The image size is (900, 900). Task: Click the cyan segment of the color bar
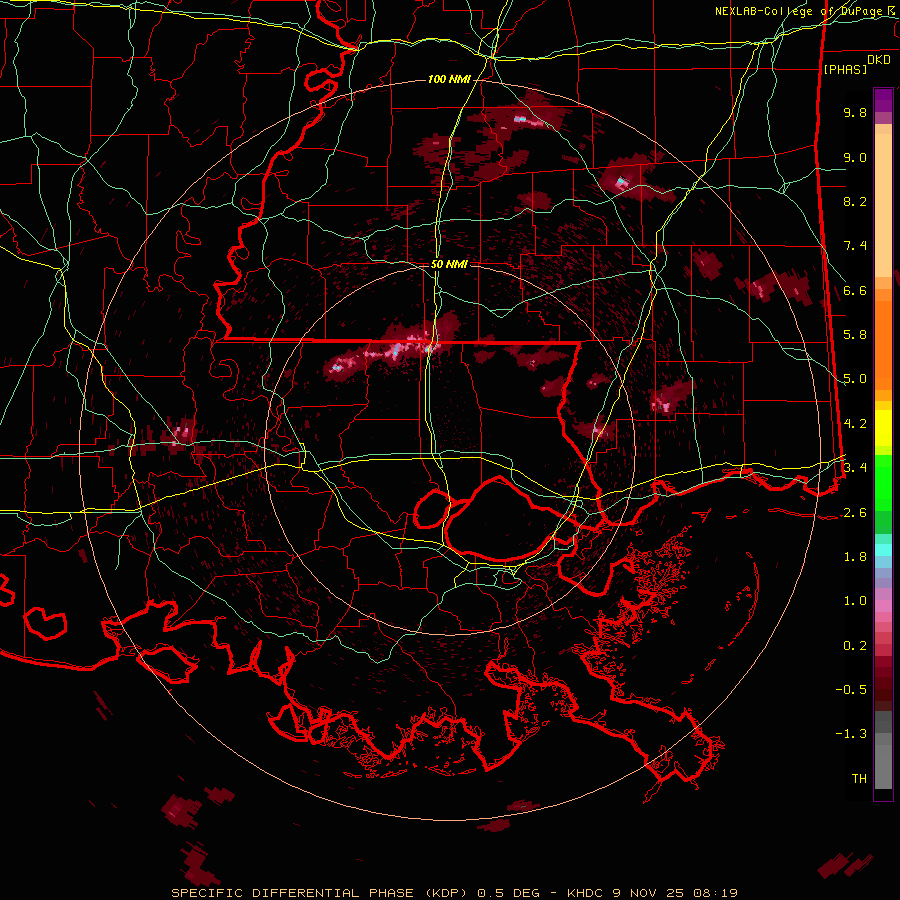883,550
